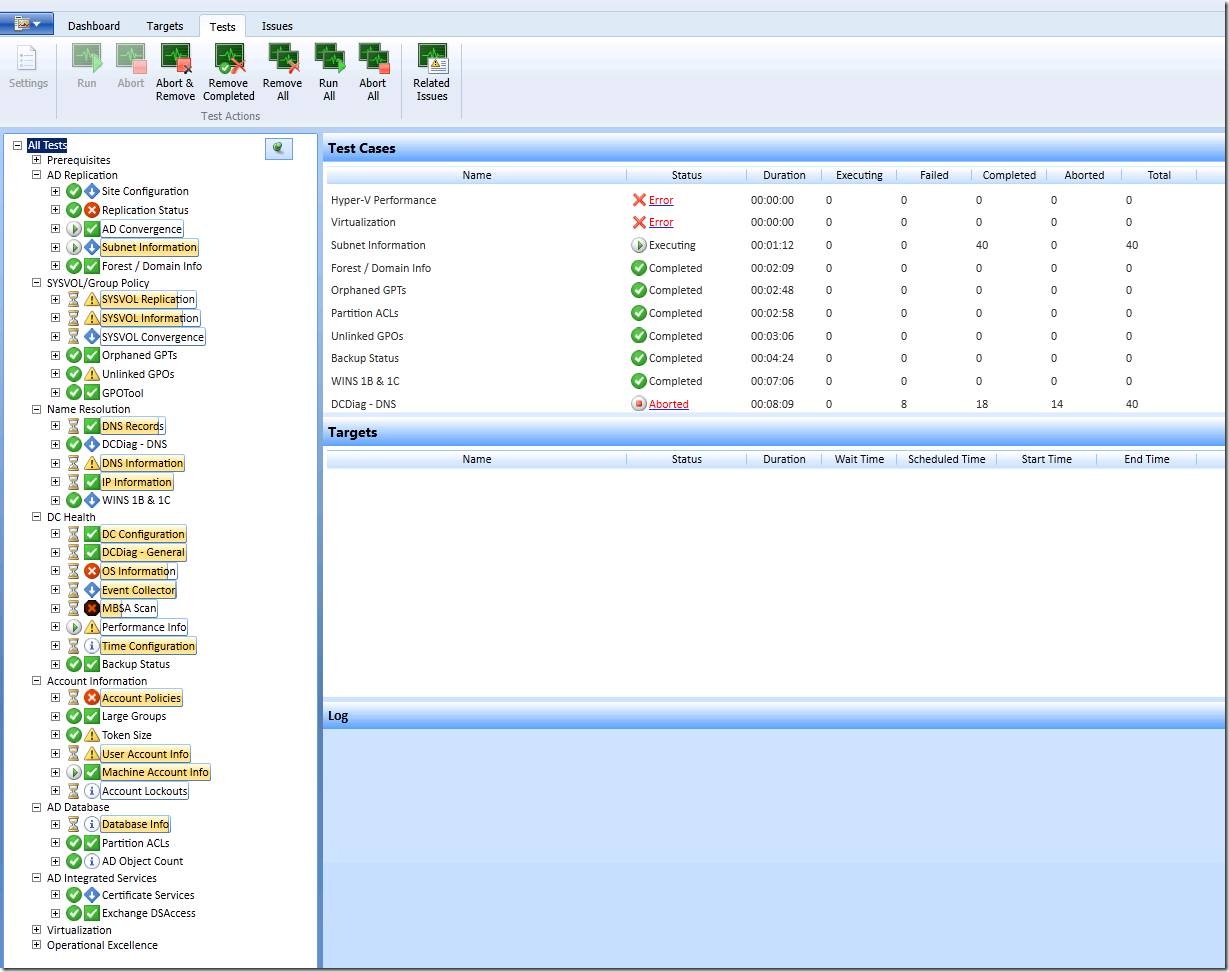The width and height of the screenshot is (1229, 972).
Task: Expand the Operational Excellence node
Action: (37, 945)
